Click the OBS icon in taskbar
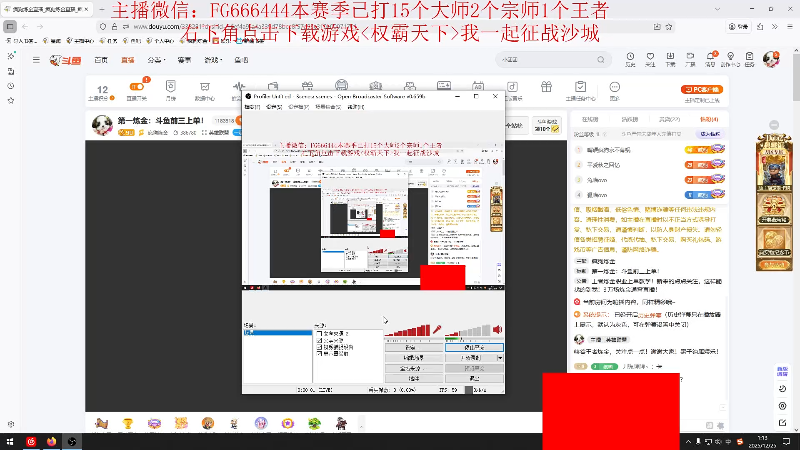This screenshot has height=450, width=800. click(72, 441)
